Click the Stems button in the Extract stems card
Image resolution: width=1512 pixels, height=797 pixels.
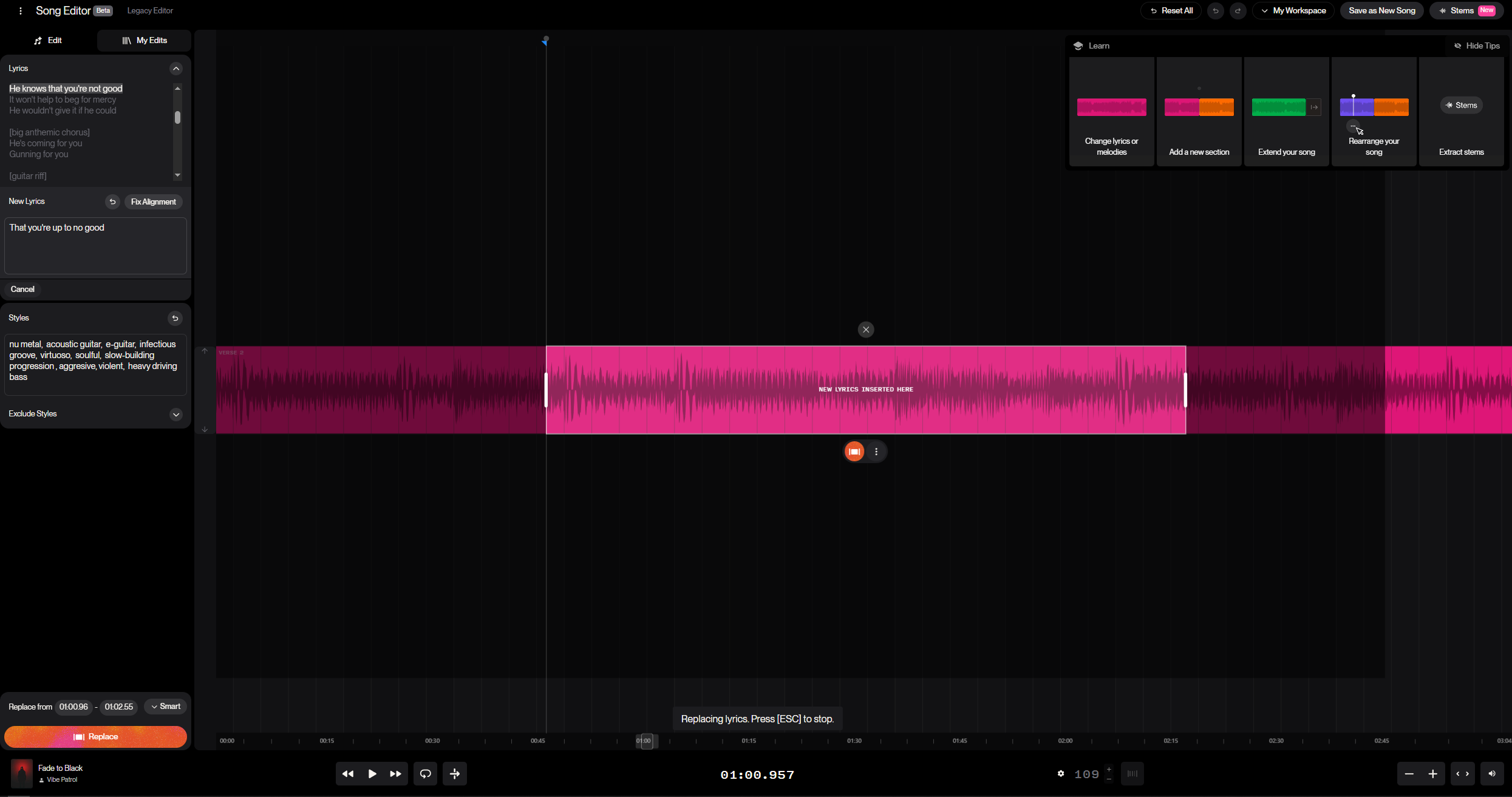[1461, 106]
